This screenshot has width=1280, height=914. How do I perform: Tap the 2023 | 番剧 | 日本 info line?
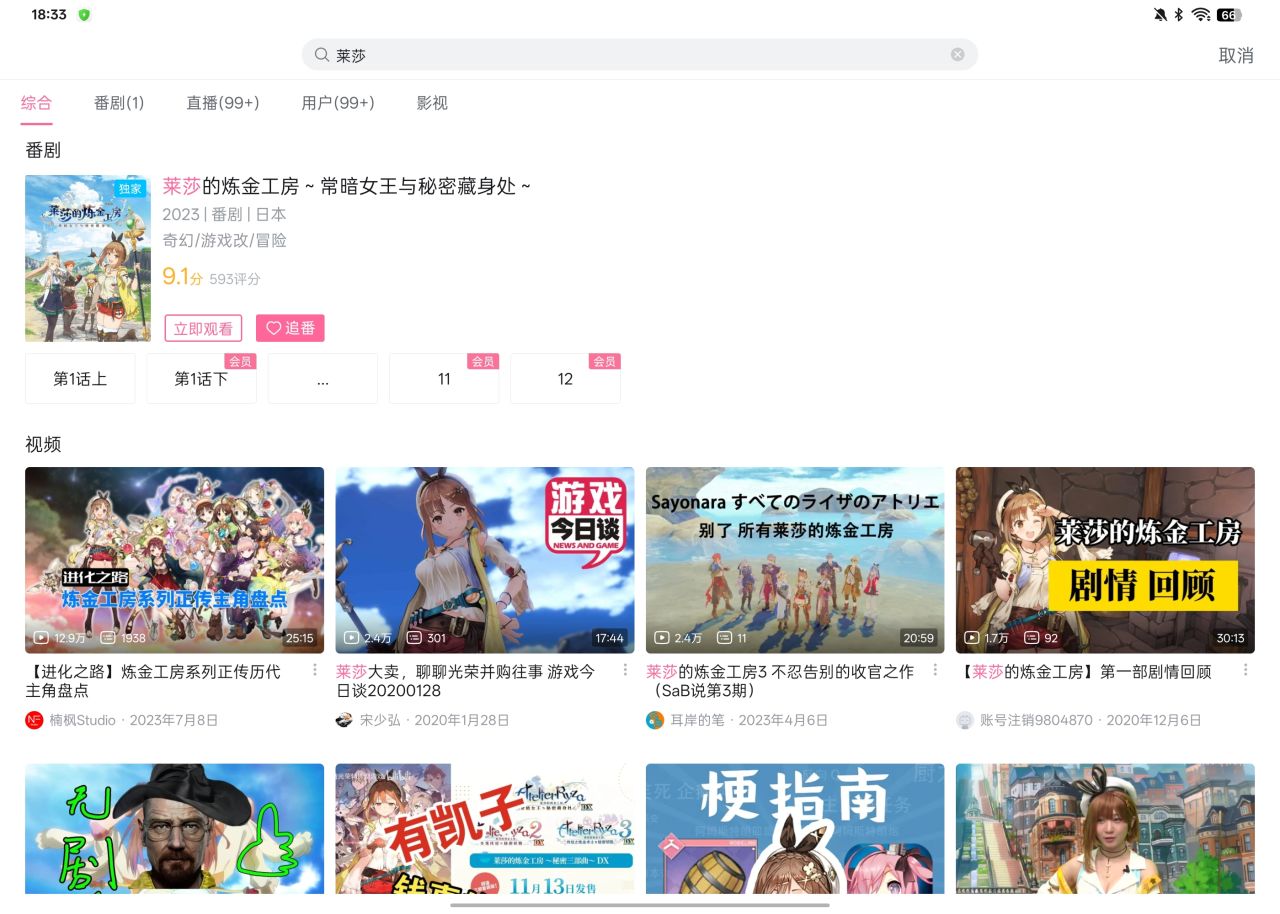coord(225,214)
